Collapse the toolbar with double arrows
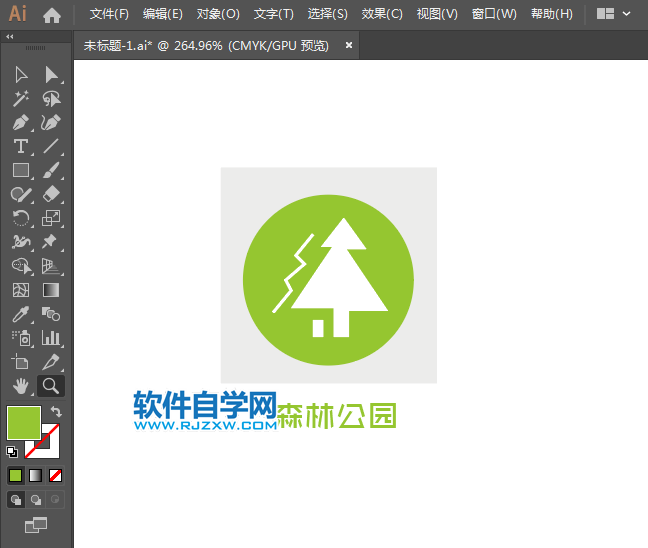 [x=10, y=37]
